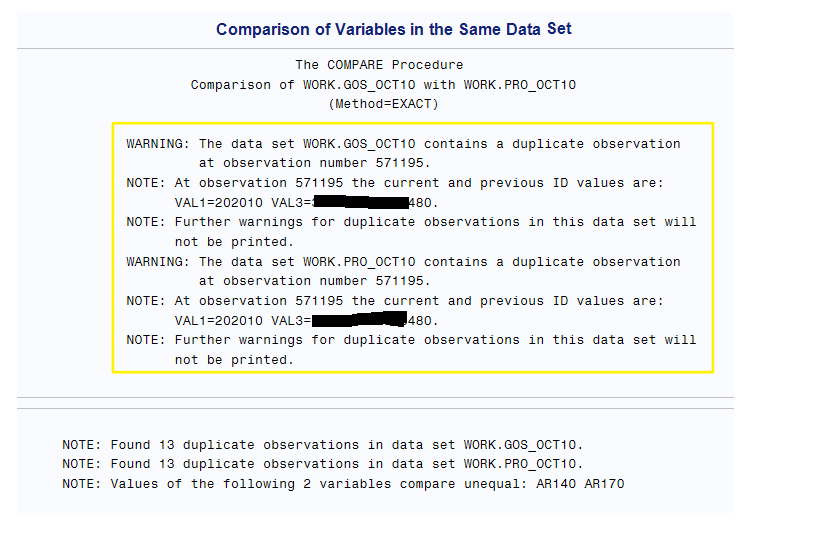Click the variable name AR140

coord(556,484)
